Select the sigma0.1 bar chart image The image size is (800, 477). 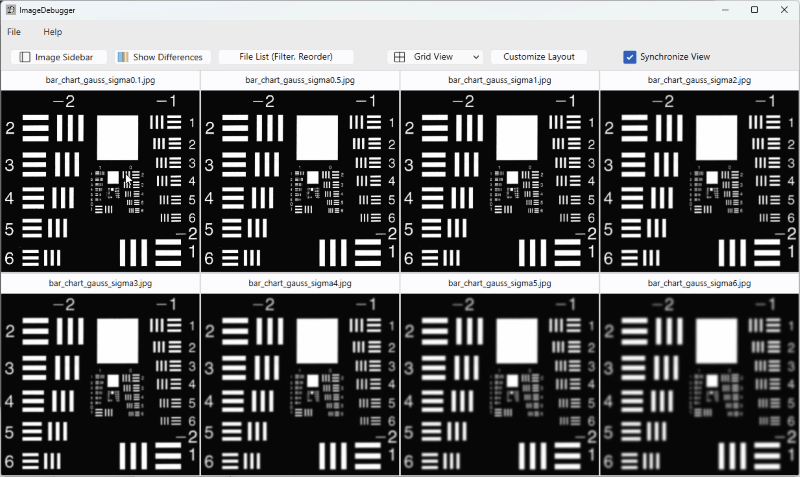pos(100,181)
